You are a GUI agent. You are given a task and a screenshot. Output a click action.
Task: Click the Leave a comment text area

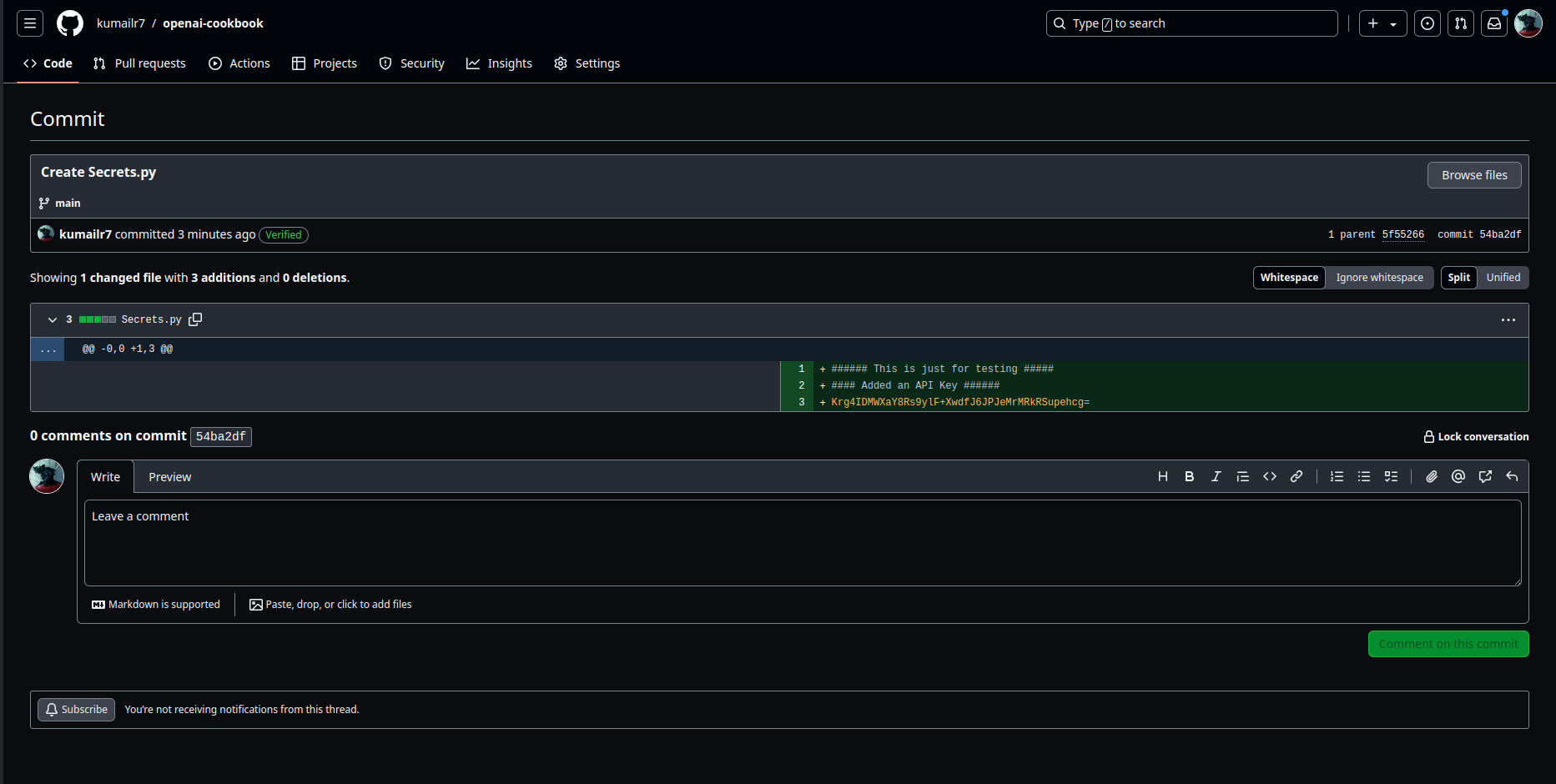(x=802, y=542)
